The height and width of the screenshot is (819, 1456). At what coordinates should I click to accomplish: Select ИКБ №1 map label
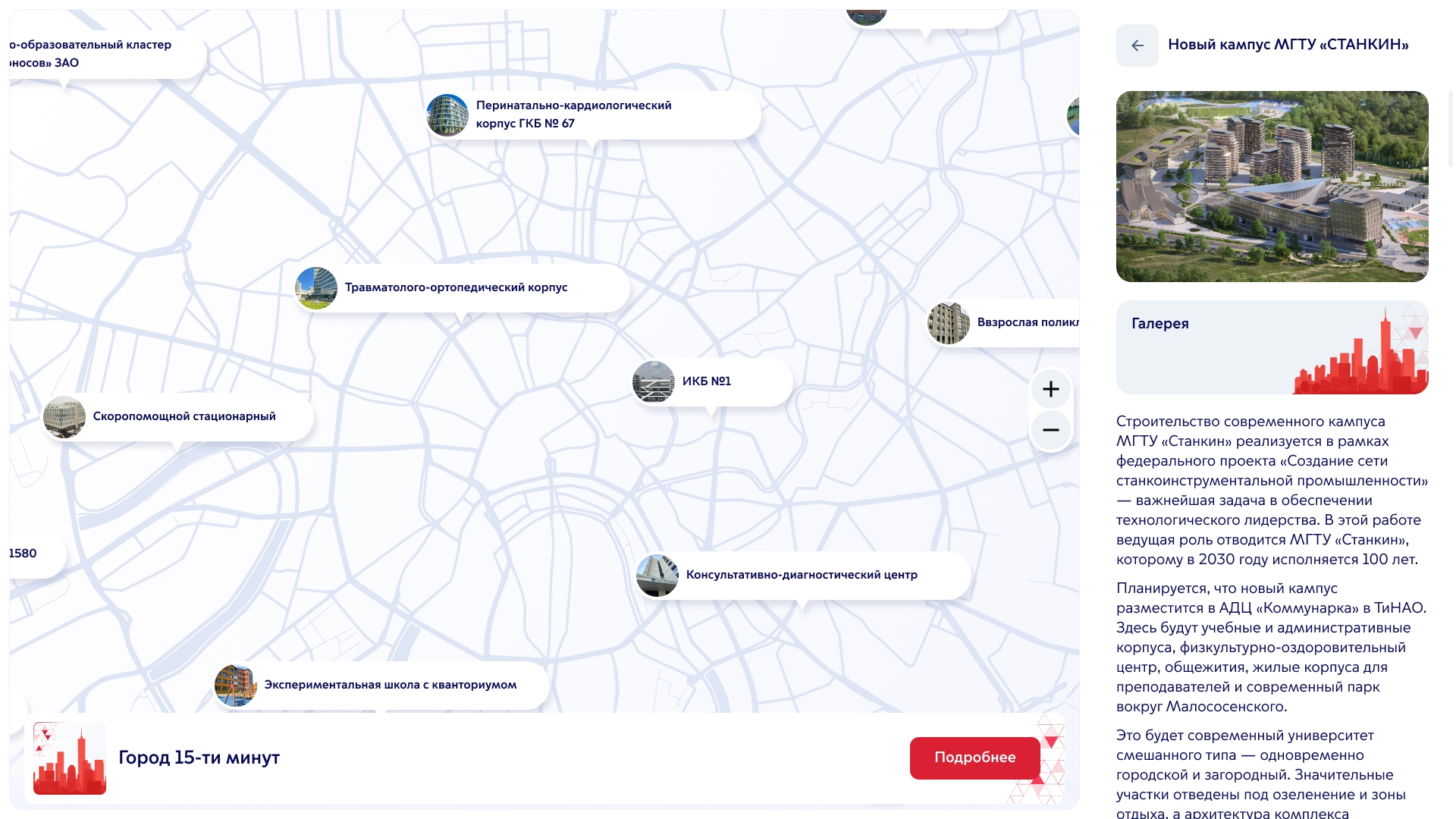[x=707, y=381]
